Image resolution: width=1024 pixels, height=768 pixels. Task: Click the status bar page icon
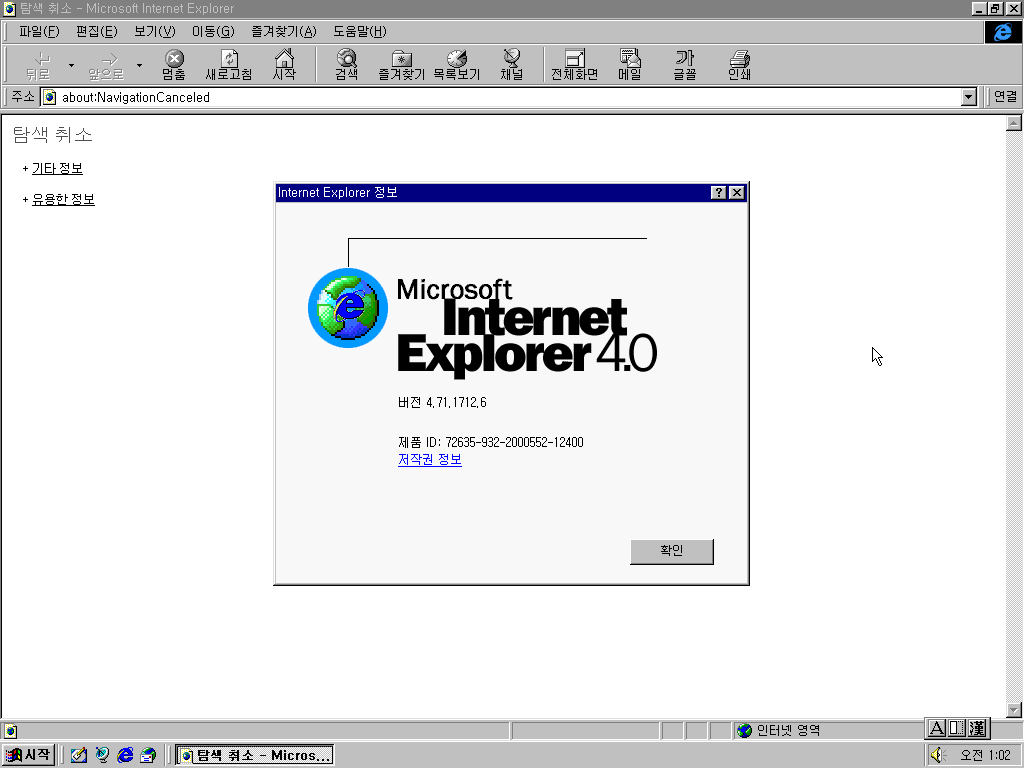coord(10,731)
